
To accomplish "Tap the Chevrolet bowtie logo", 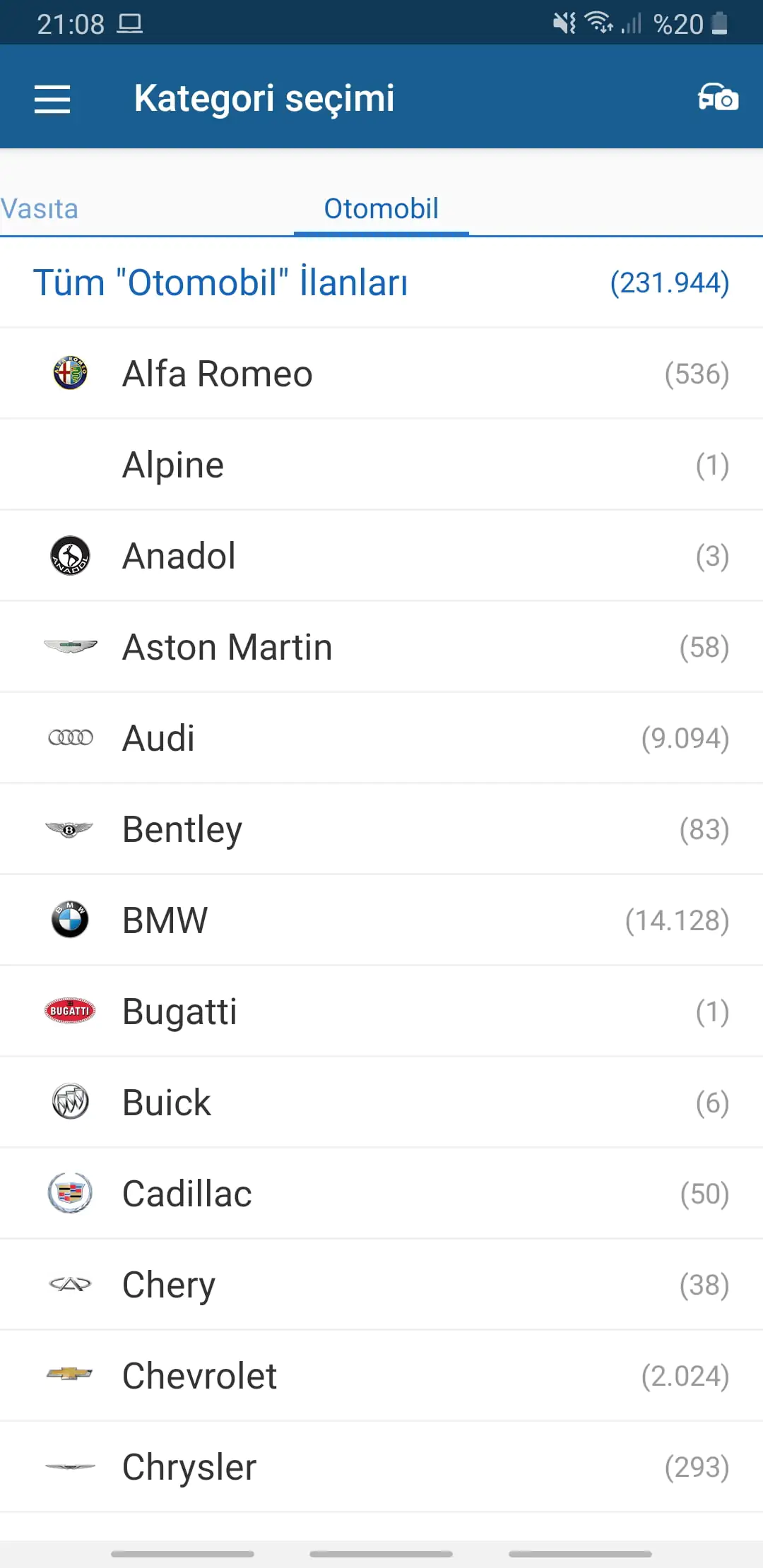I will click(70, 1374).
